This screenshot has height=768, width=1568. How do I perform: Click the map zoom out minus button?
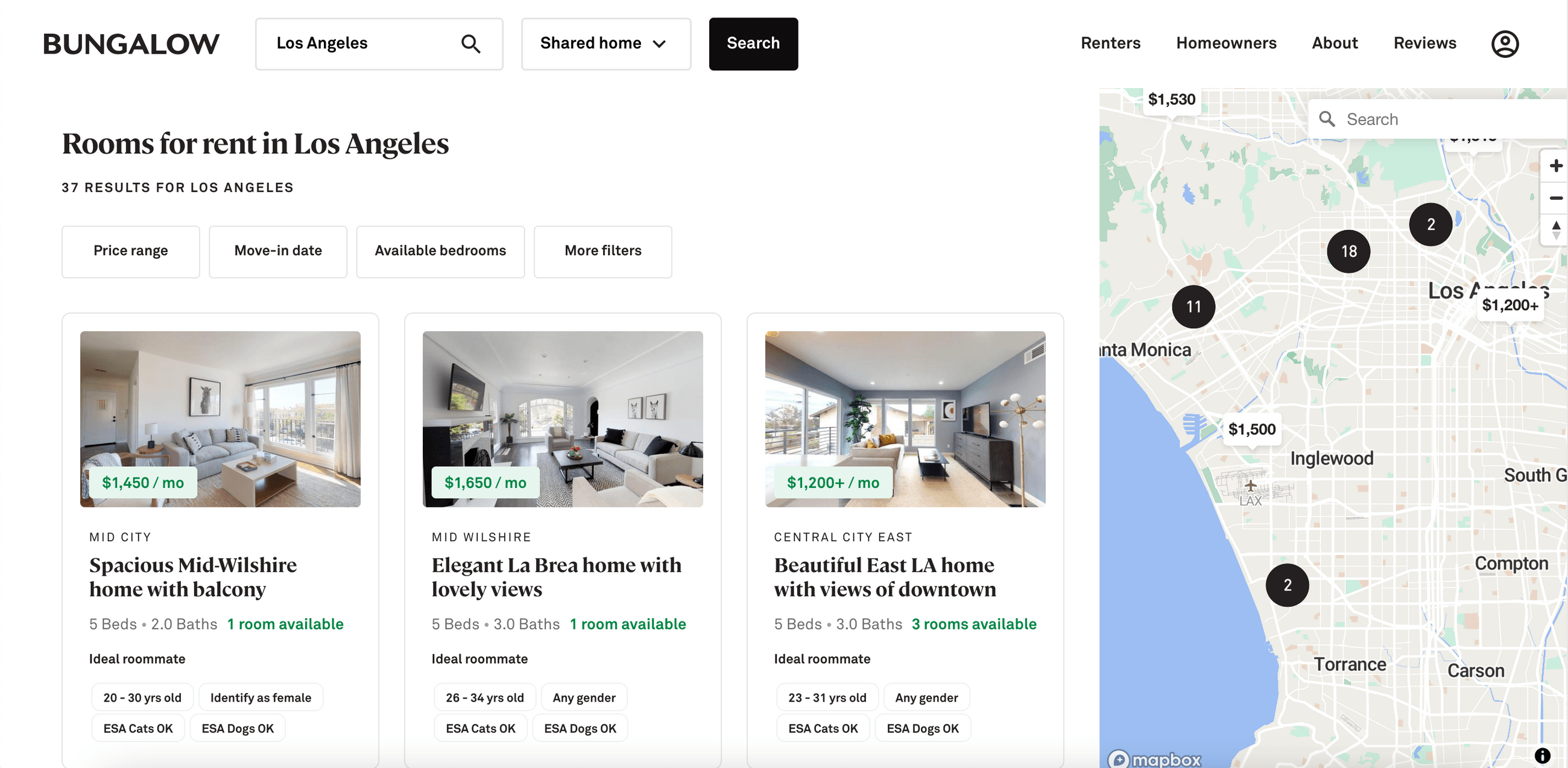click(1555, 198)
